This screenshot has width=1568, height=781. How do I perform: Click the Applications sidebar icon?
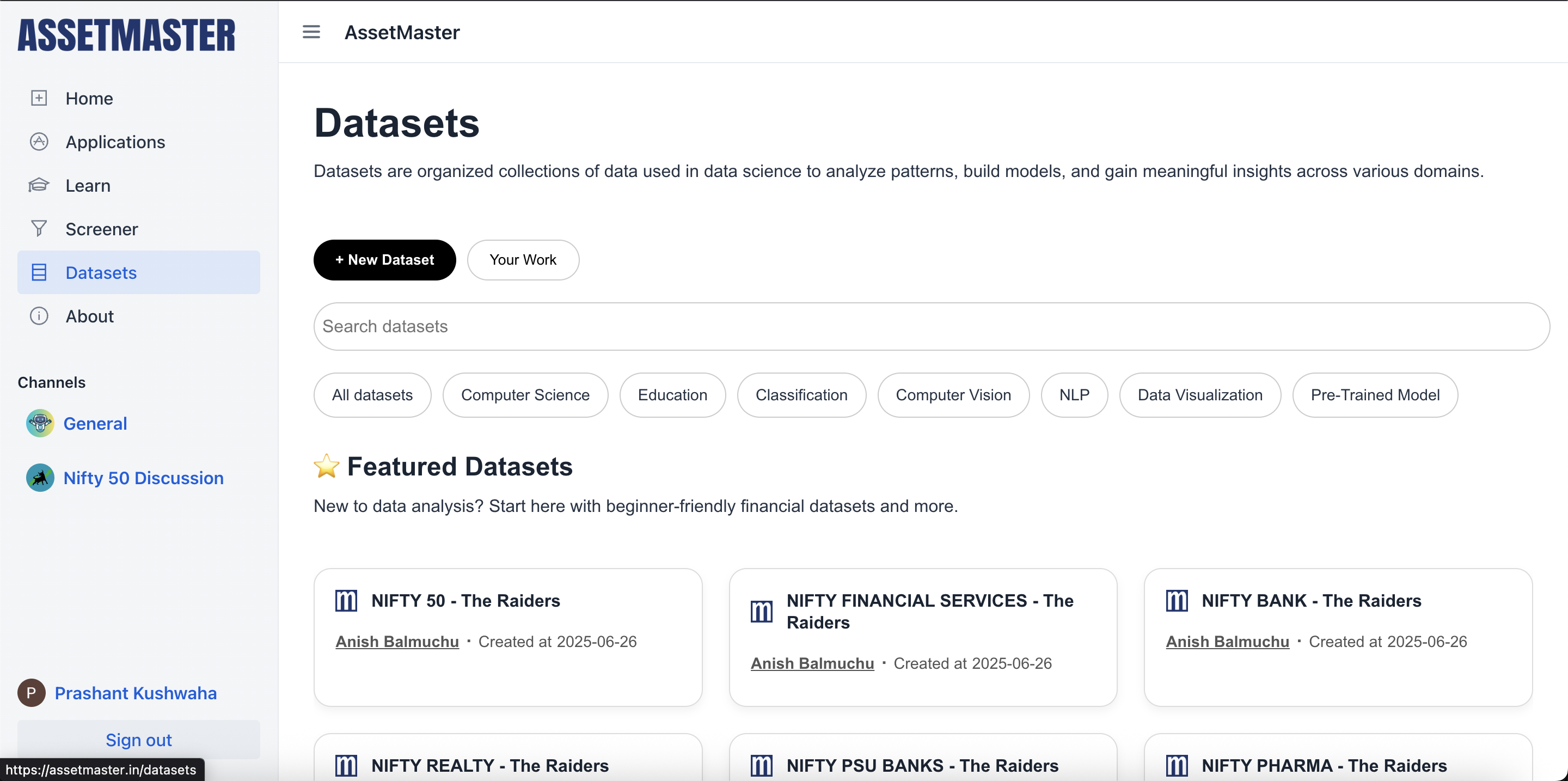coord(39,141)
